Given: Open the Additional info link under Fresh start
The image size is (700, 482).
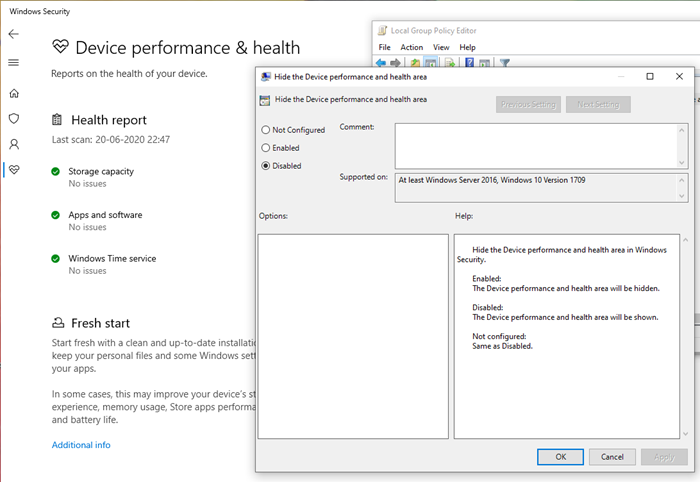Looking at the screenshot, I should point(81,445).
